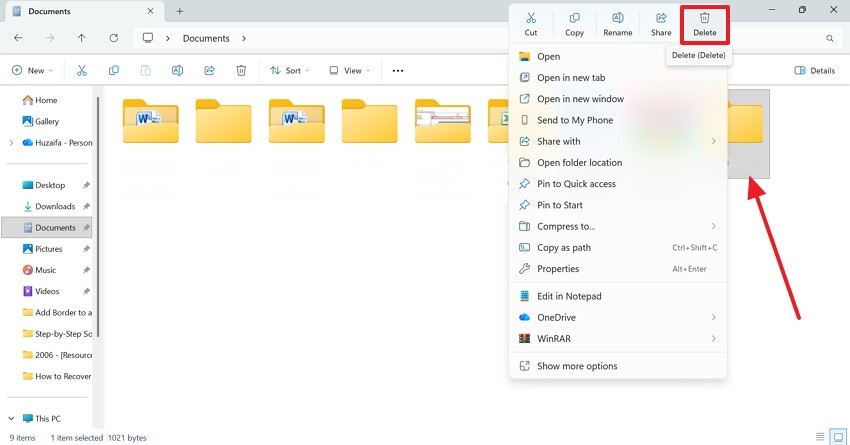Toggle the Details pane

point(814,70)
